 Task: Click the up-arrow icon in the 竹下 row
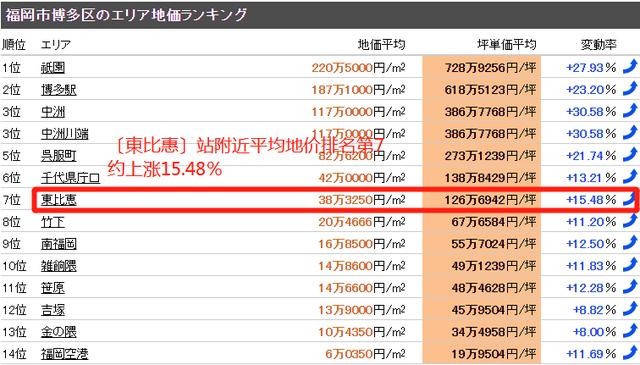[630, 221]
